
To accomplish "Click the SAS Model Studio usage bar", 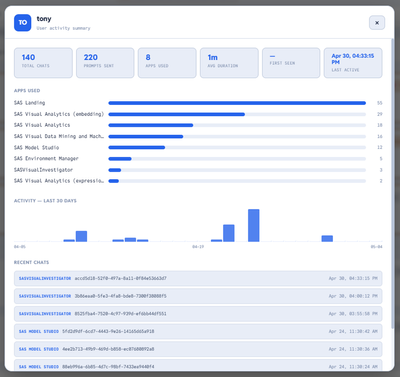I will [x=237, y=147].
